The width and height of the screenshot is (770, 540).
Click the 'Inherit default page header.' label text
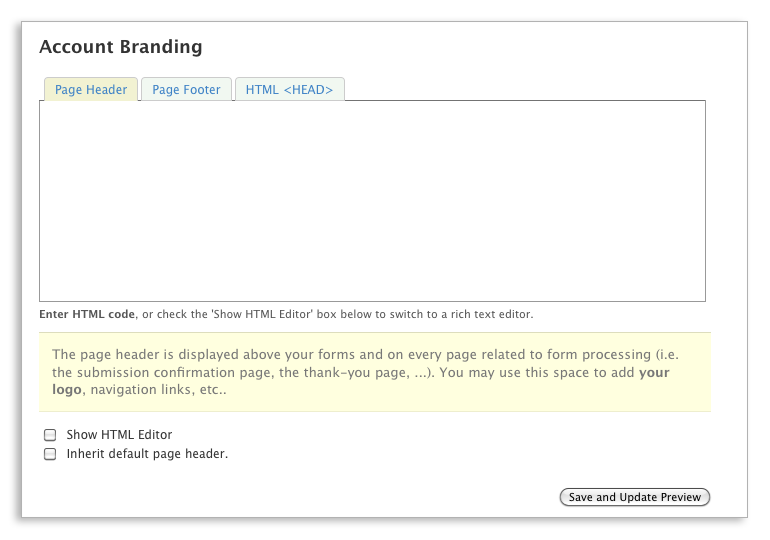point(147,454)
